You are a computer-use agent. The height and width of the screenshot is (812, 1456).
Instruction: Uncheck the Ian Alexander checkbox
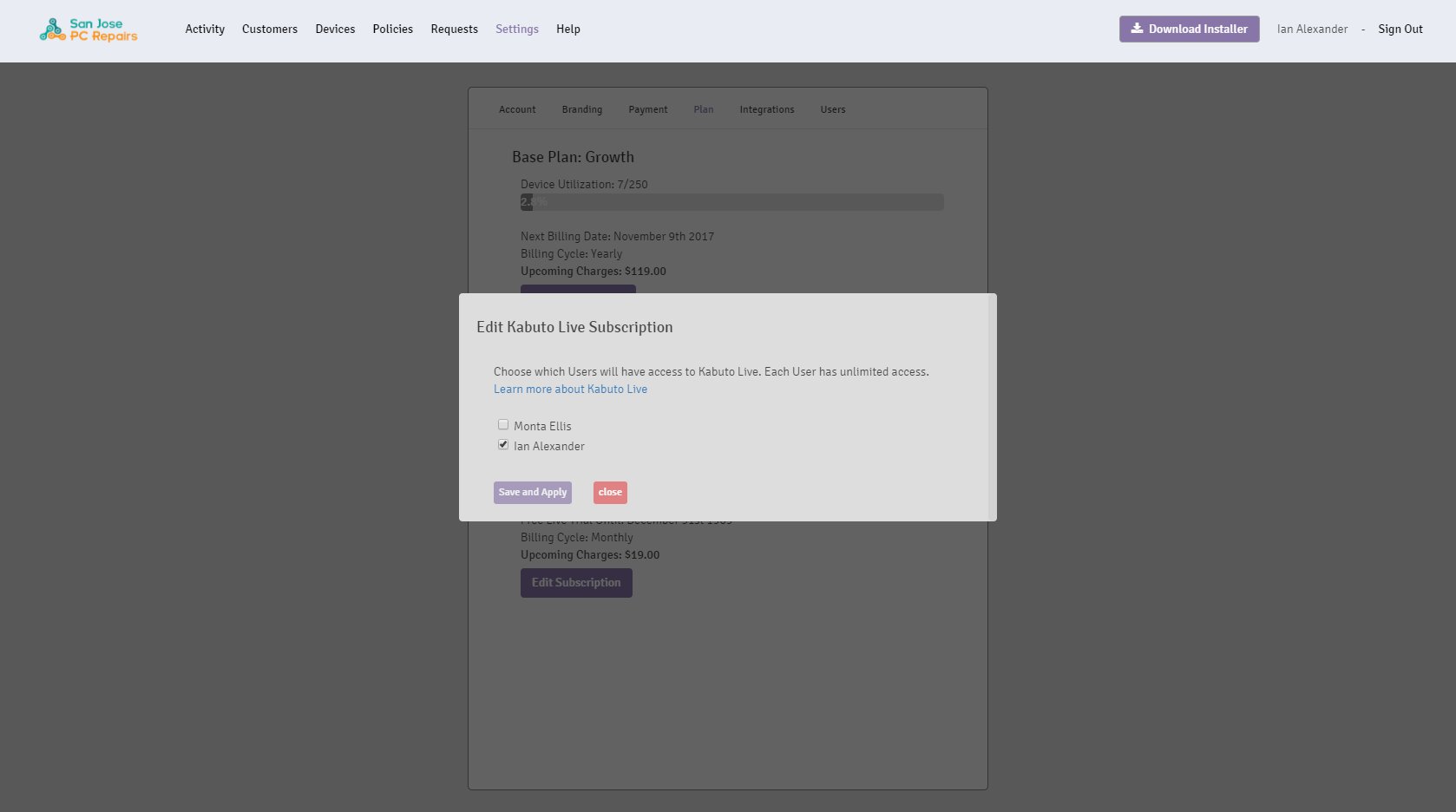pos(503,444)
